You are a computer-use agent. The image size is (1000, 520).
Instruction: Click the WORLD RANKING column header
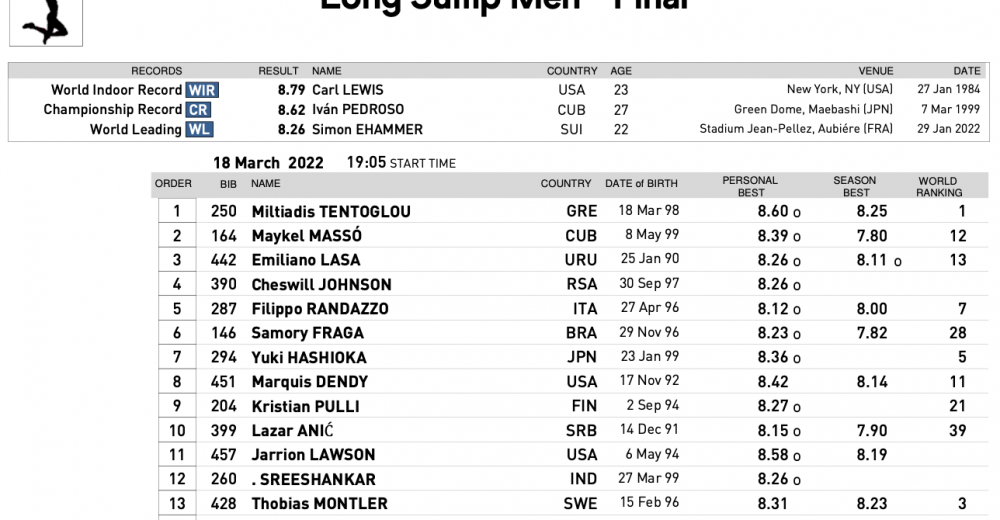(x=939, y=187)
